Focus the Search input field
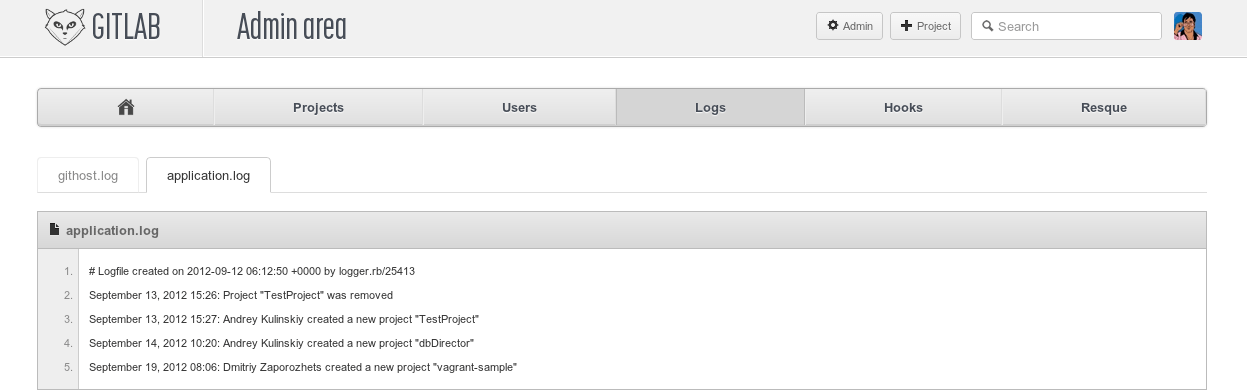 [1066, 26]
